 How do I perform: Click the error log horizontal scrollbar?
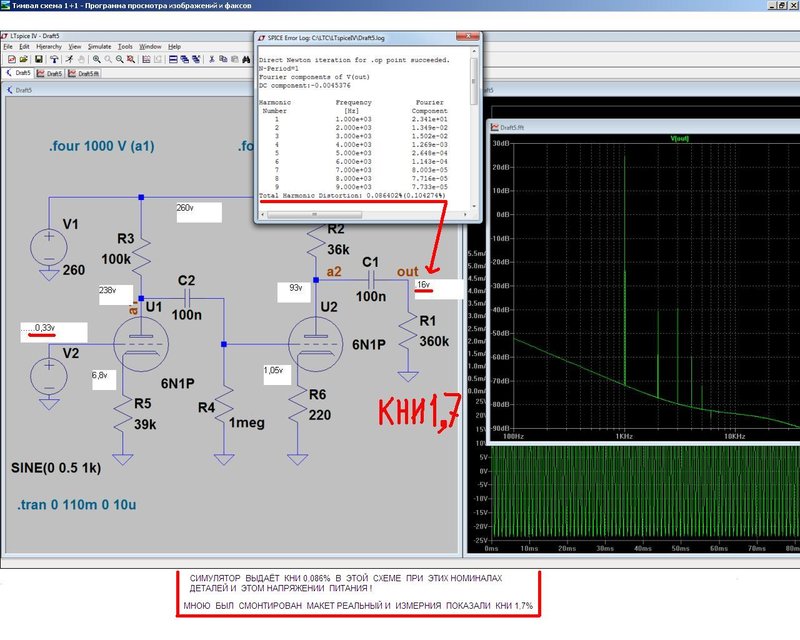click(x=364, y=214)
